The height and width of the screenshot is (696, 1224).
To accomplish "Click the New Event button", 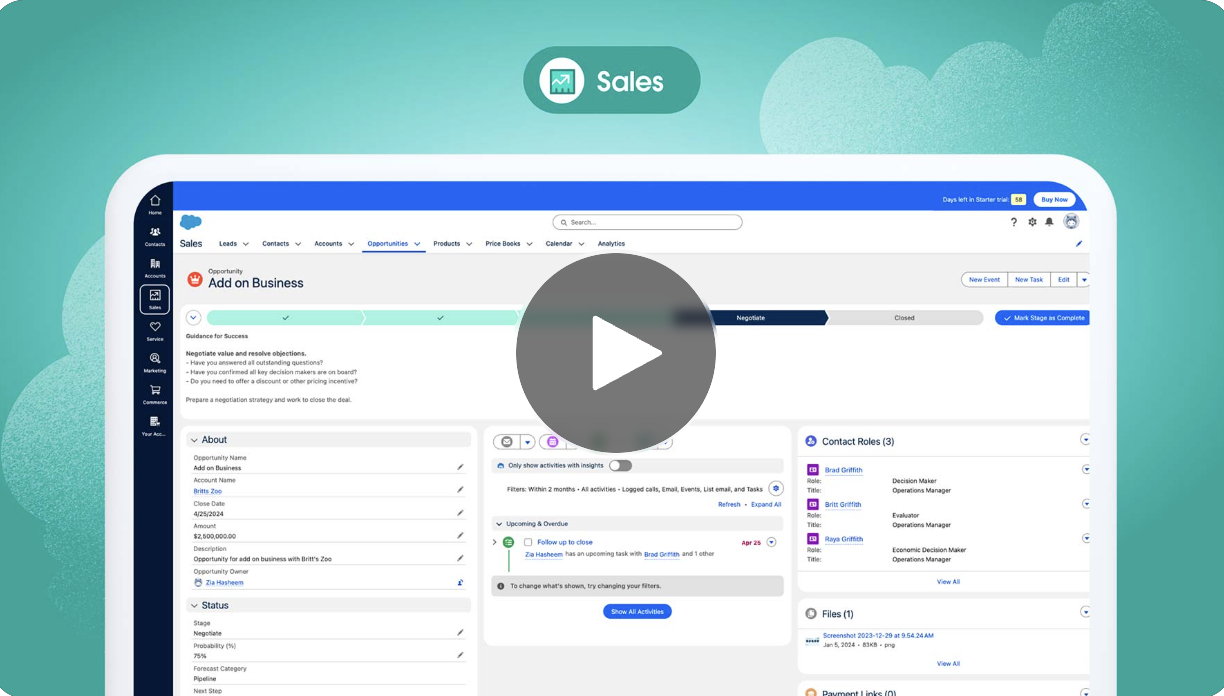I will [984, 280].
